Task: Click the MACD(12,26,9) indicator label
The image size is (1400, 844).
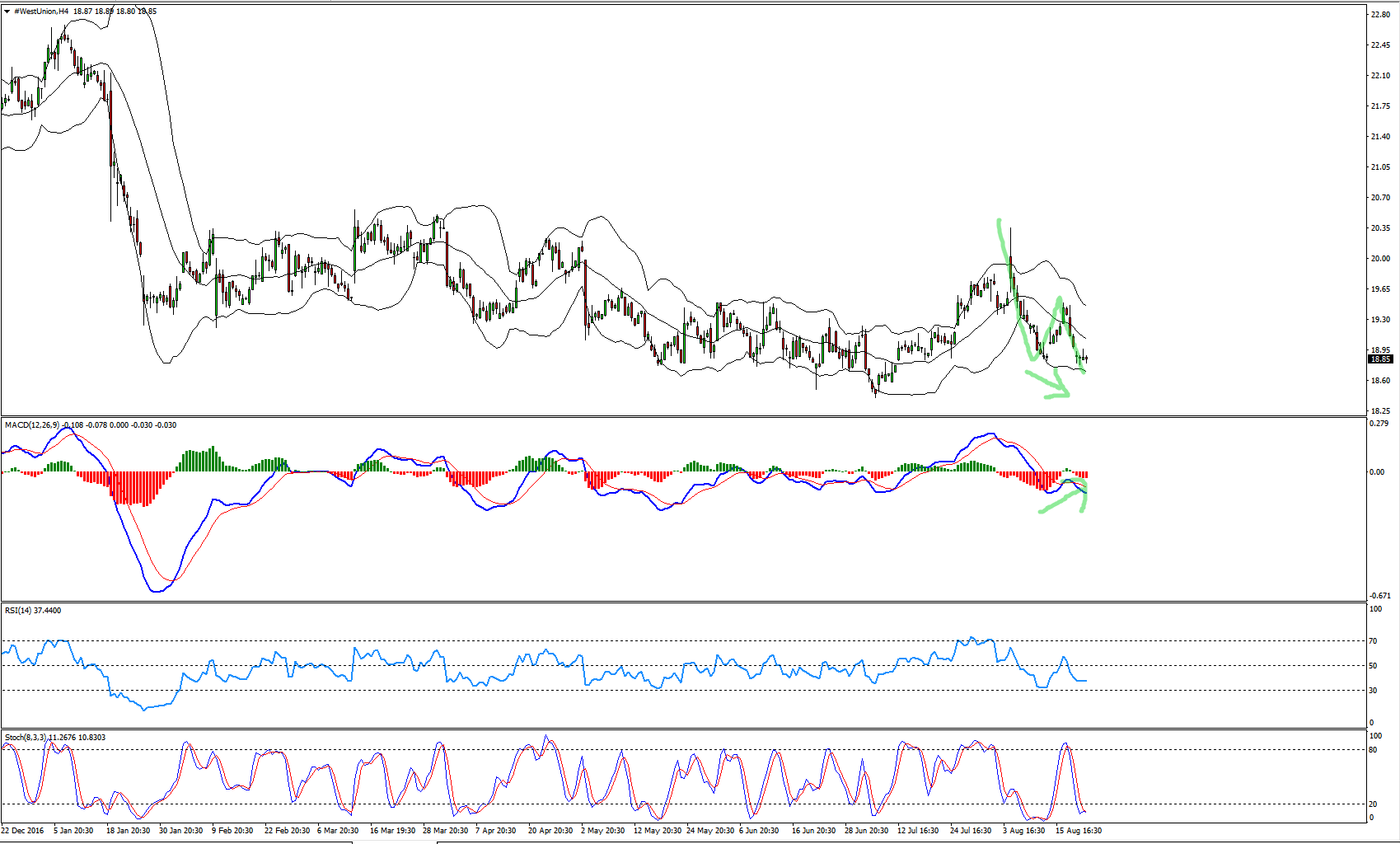Action: tap(32, 425)
